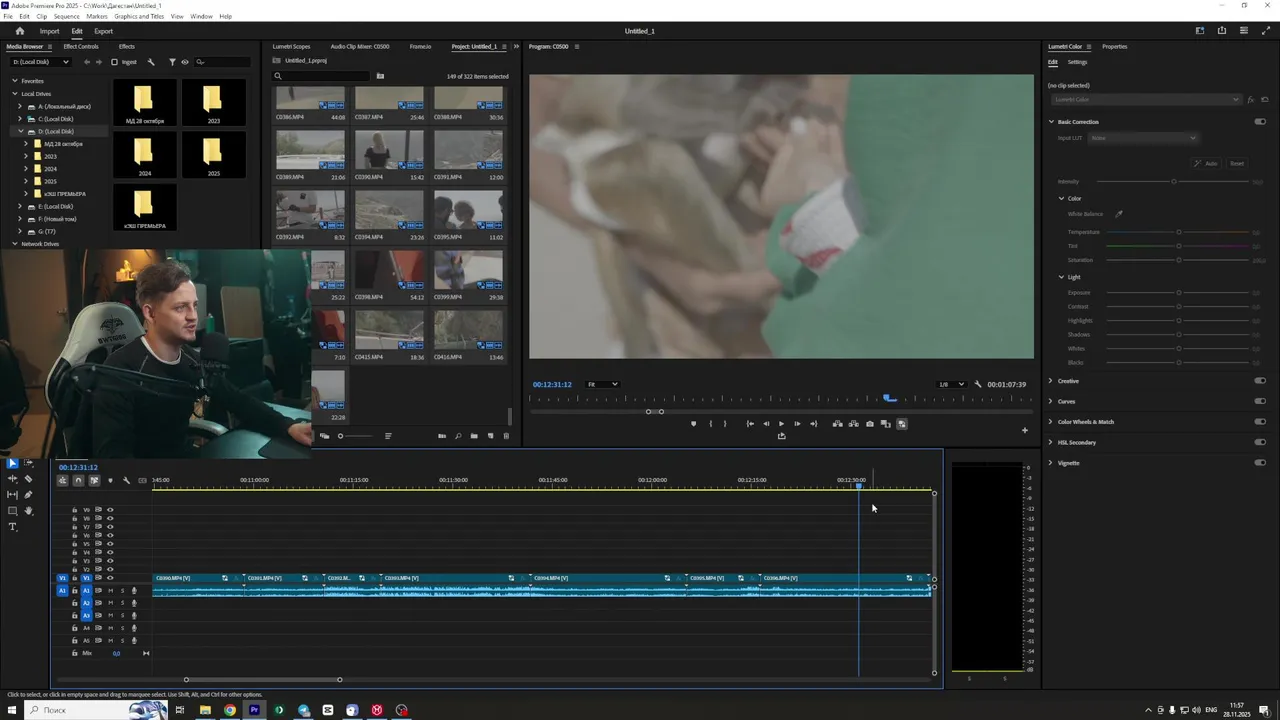
Task: Switch to the Effect Controls tab
Action: [x=81, y=46]
